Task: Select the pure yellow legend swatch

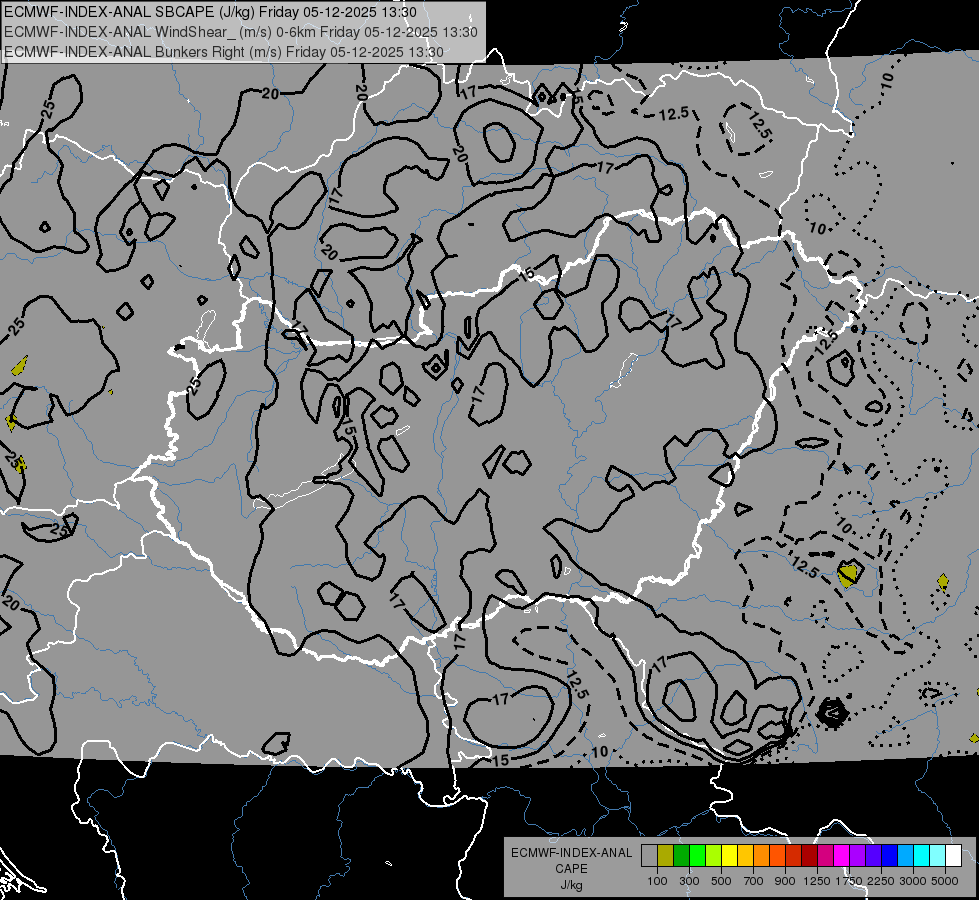Action: [729, 855]
